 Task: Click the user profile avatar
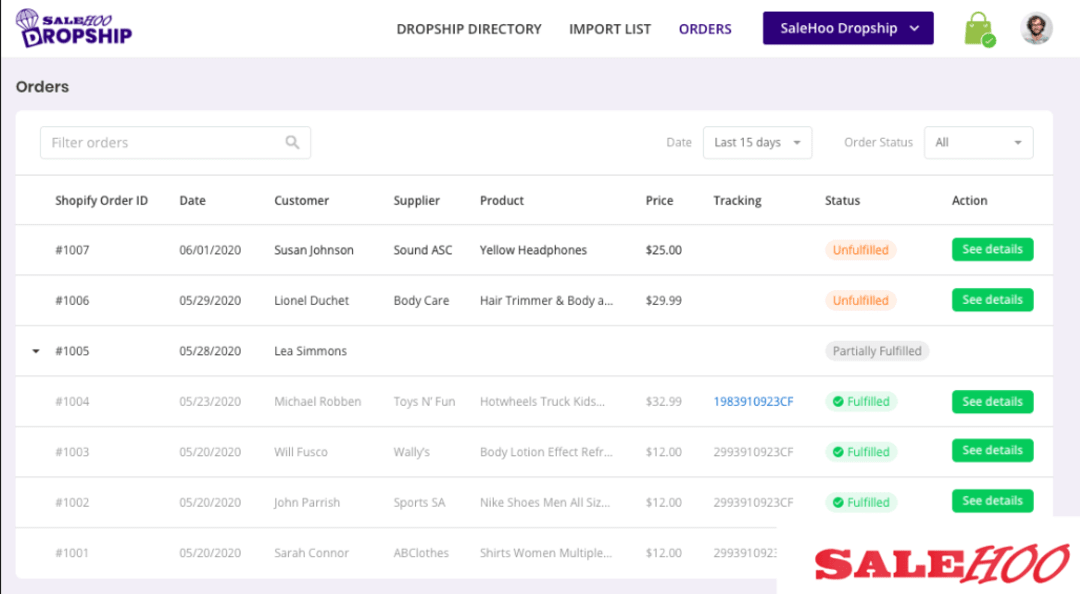click(1037, 28)
